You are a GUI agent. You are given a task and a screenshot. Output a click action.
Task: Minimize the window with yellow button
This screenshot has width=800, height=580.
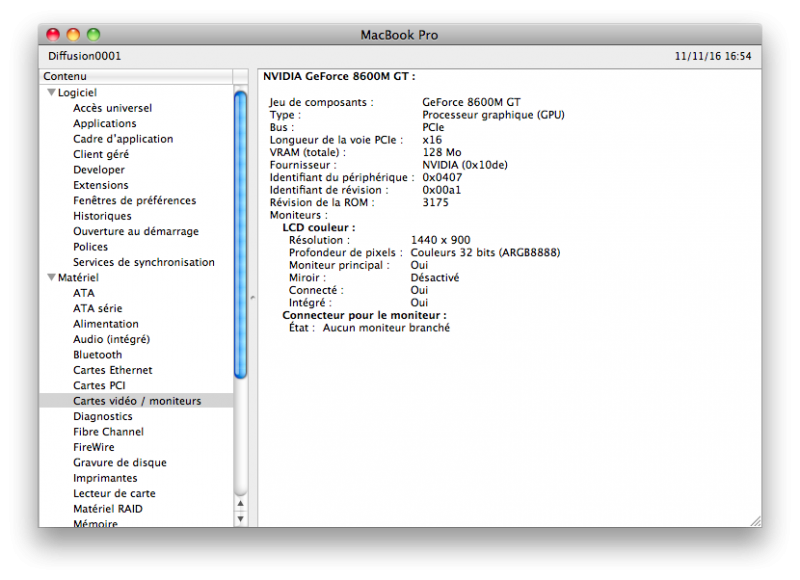(x=73, y=35)
